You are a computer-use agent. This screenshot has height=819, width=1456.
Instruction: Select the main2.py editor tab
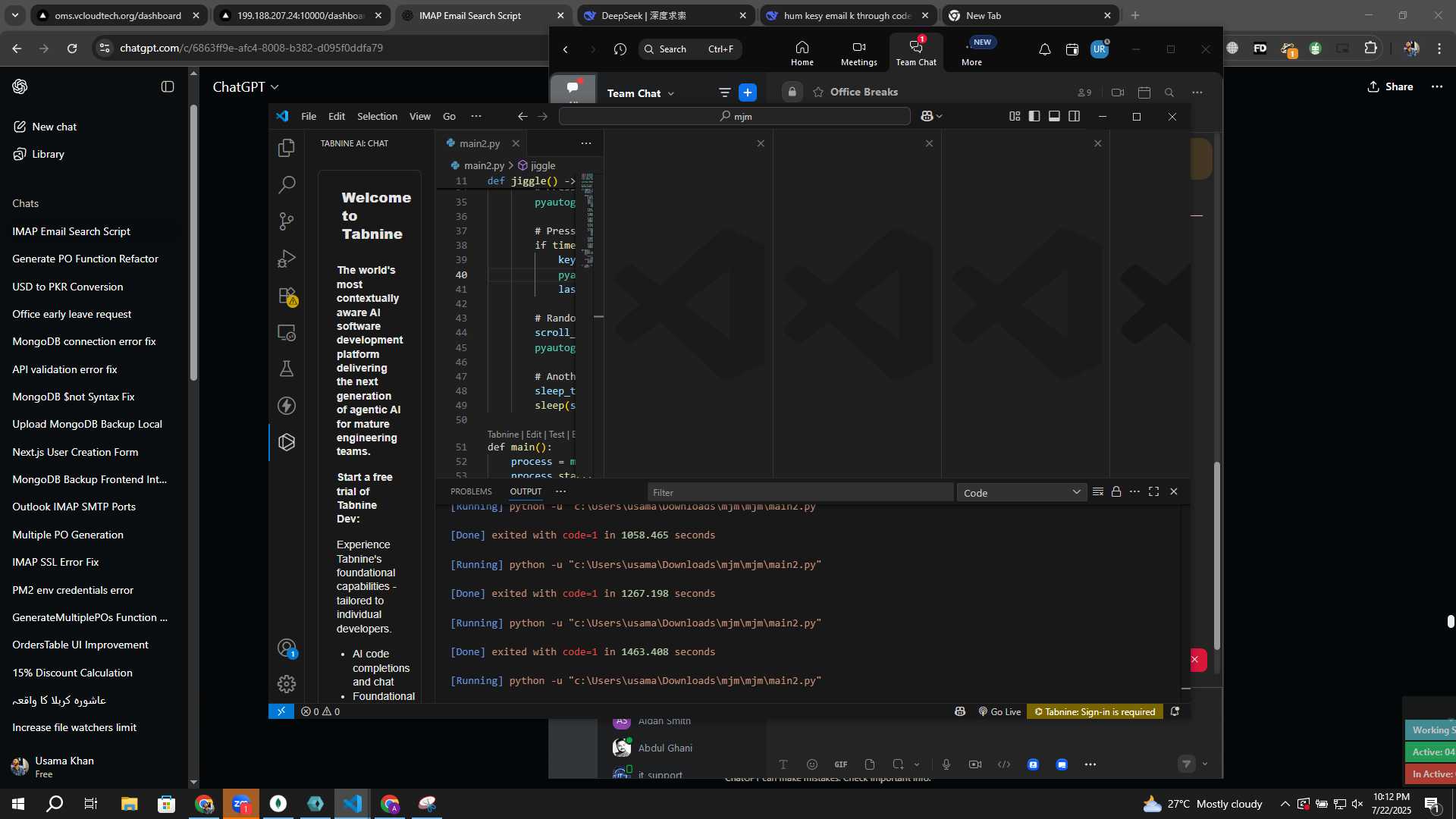[479, 143]
